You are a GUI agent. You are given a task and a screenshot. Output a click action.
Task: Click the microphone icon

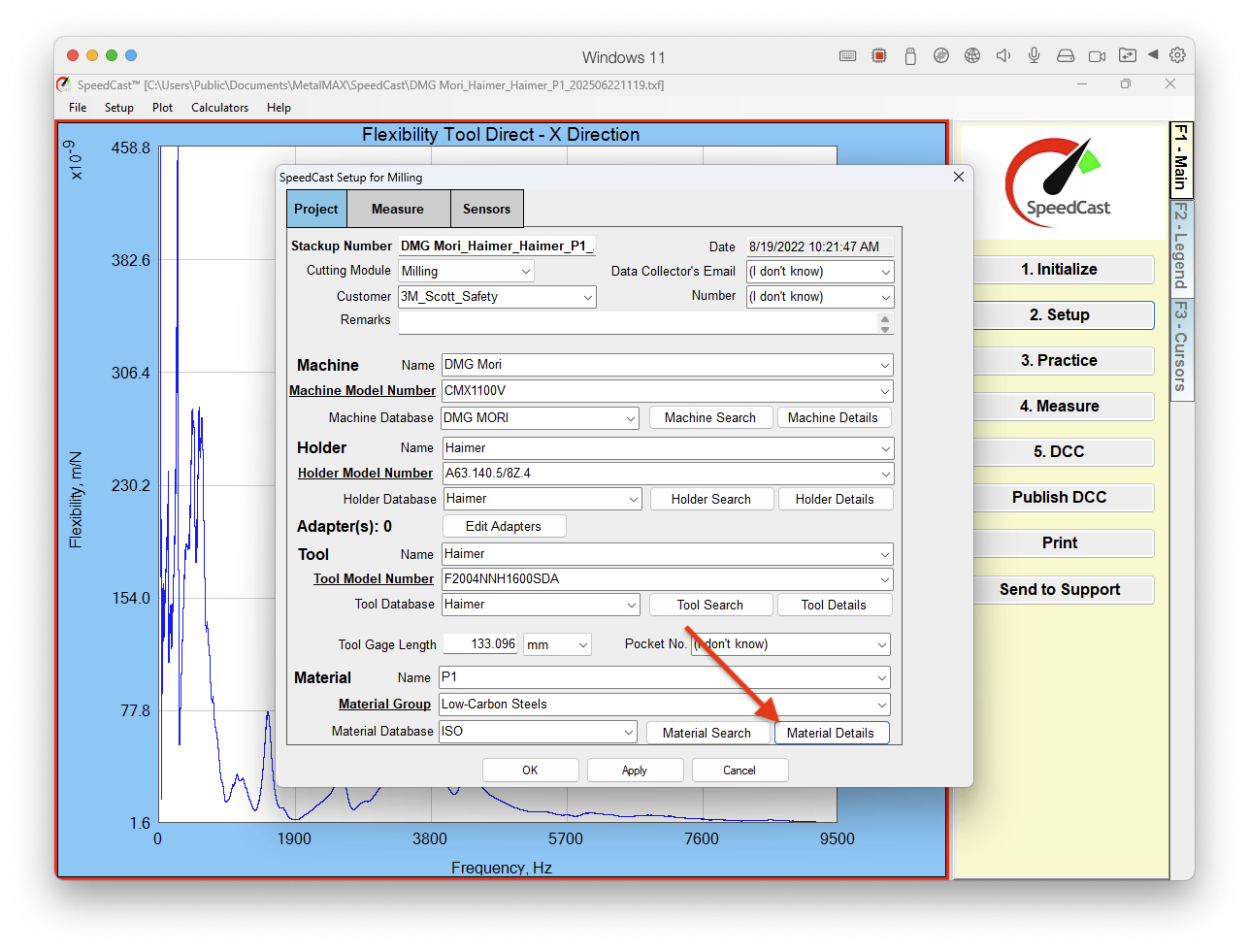pyautogui.click(x=1035, y=56)
